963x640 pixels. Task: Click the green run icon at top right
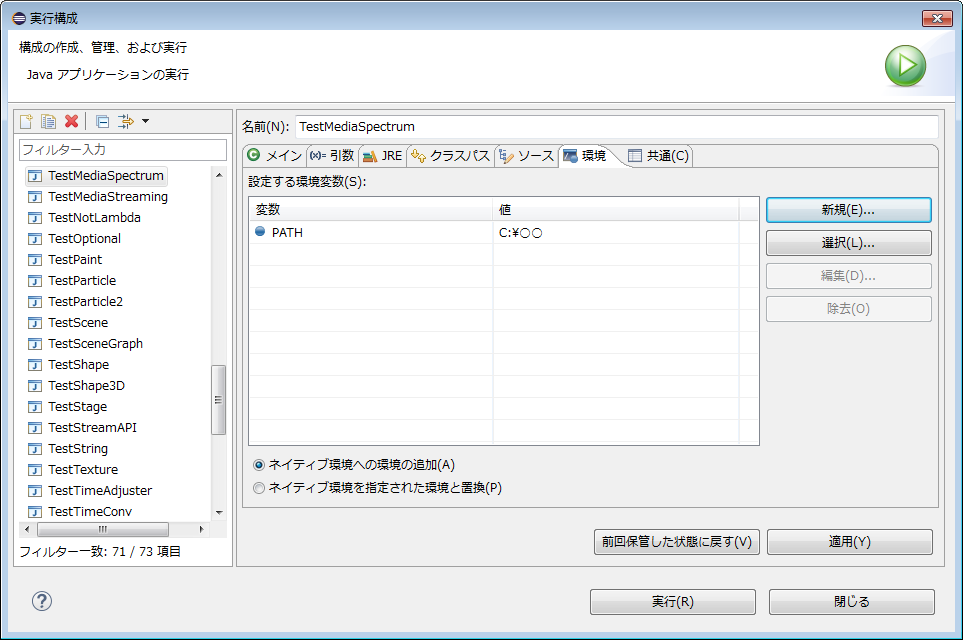click(905, 65)
